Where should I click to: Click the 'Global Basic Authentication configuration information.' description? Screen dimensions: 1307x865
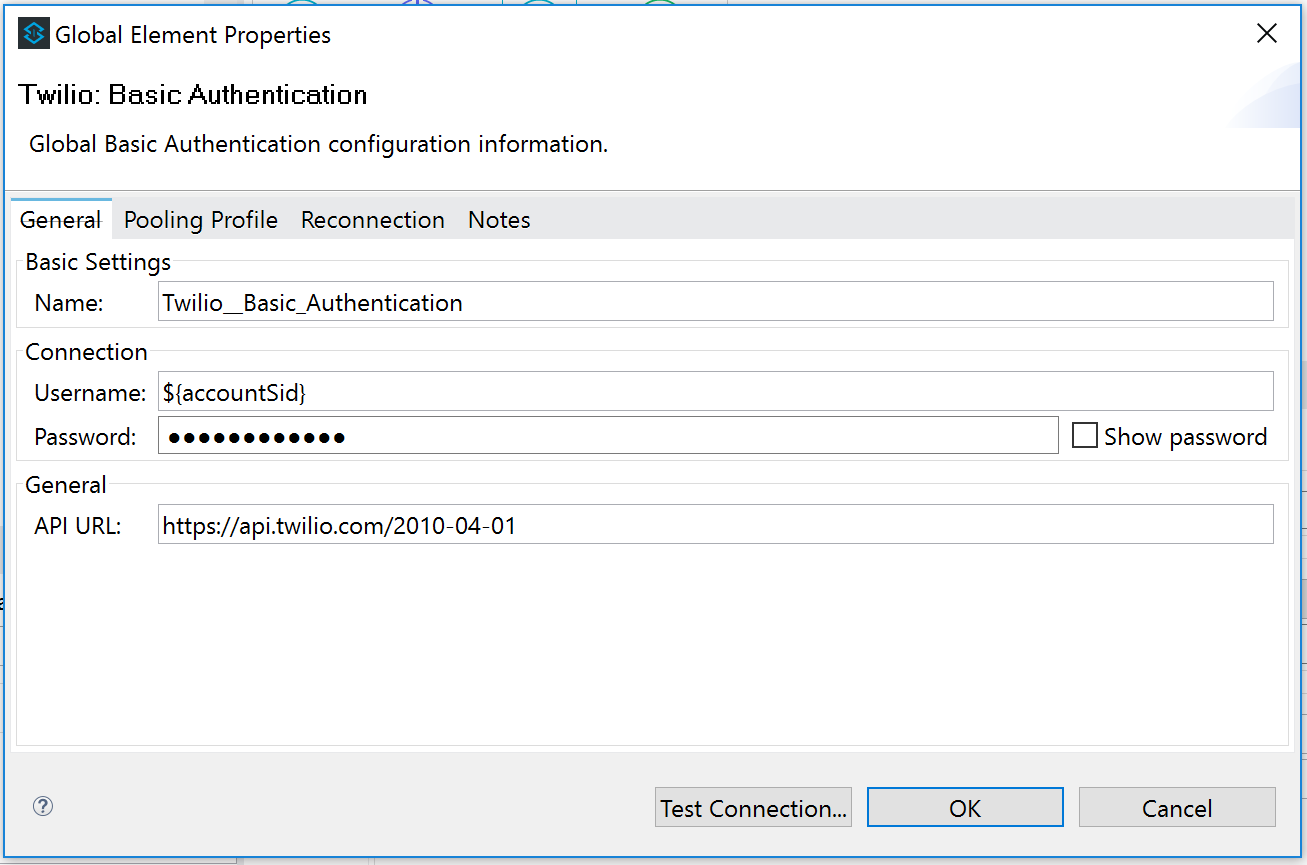[x=318, y=144]
